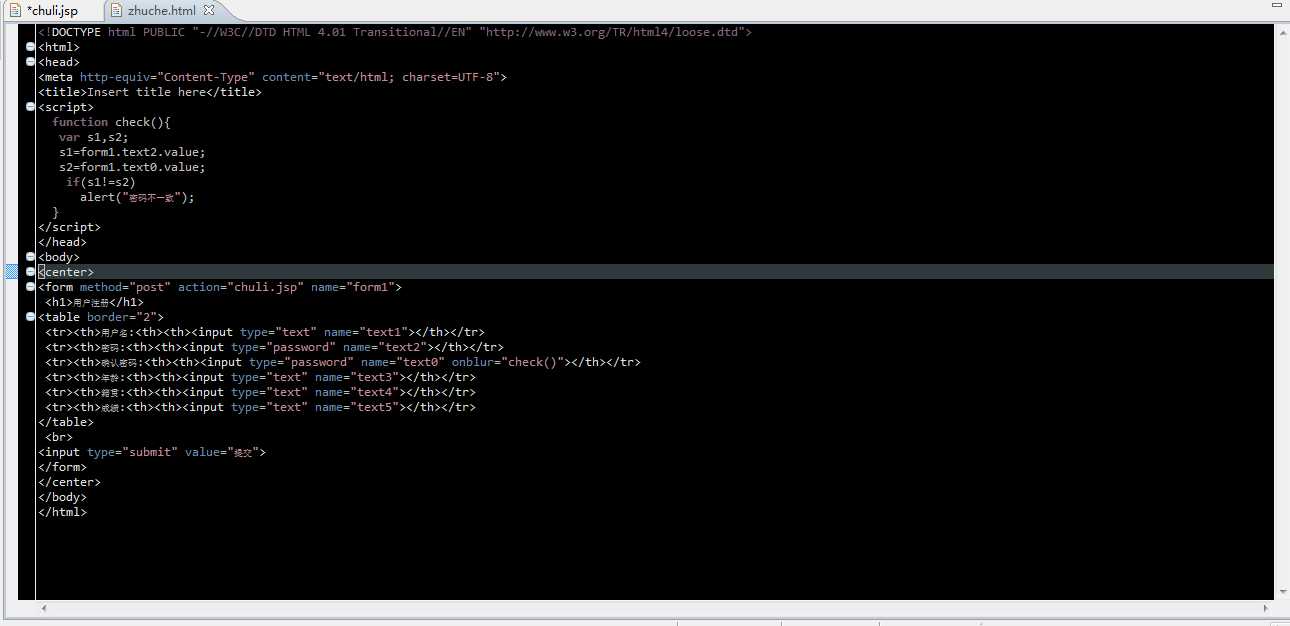Close the zhuche.html tab with its X

point(208,11)
